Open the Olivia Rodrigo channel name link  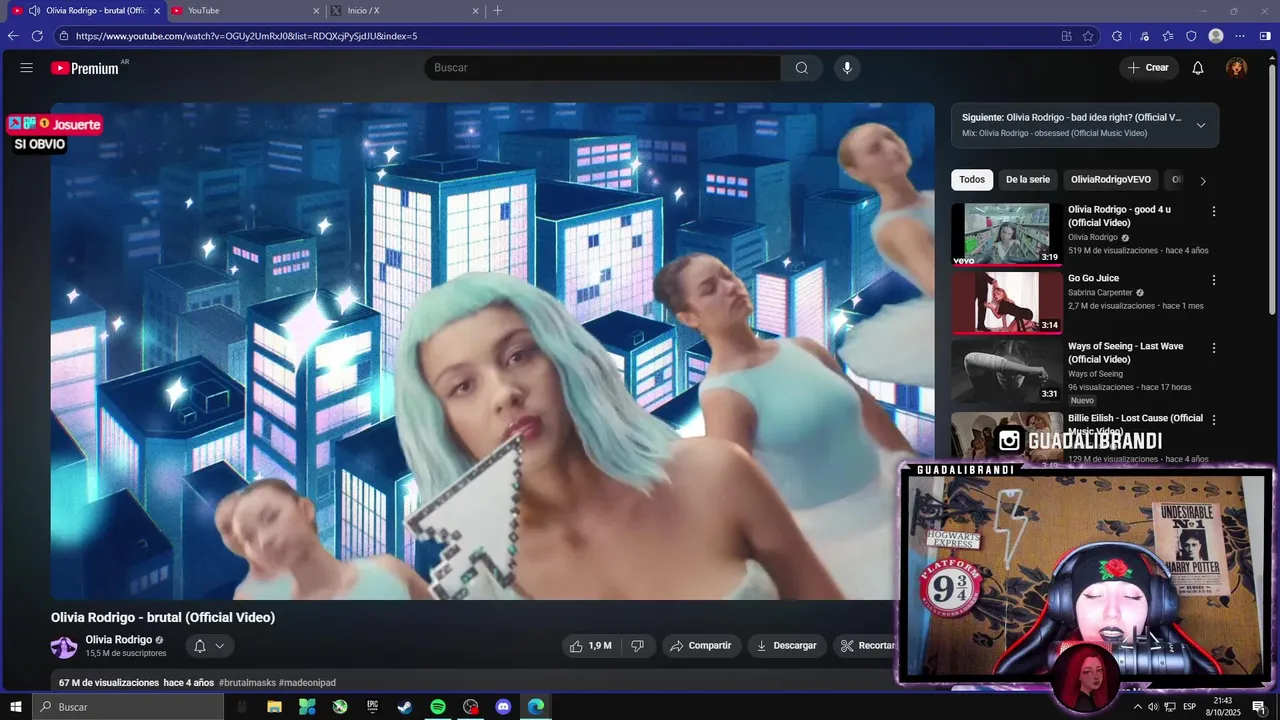(x=119, y=640)
